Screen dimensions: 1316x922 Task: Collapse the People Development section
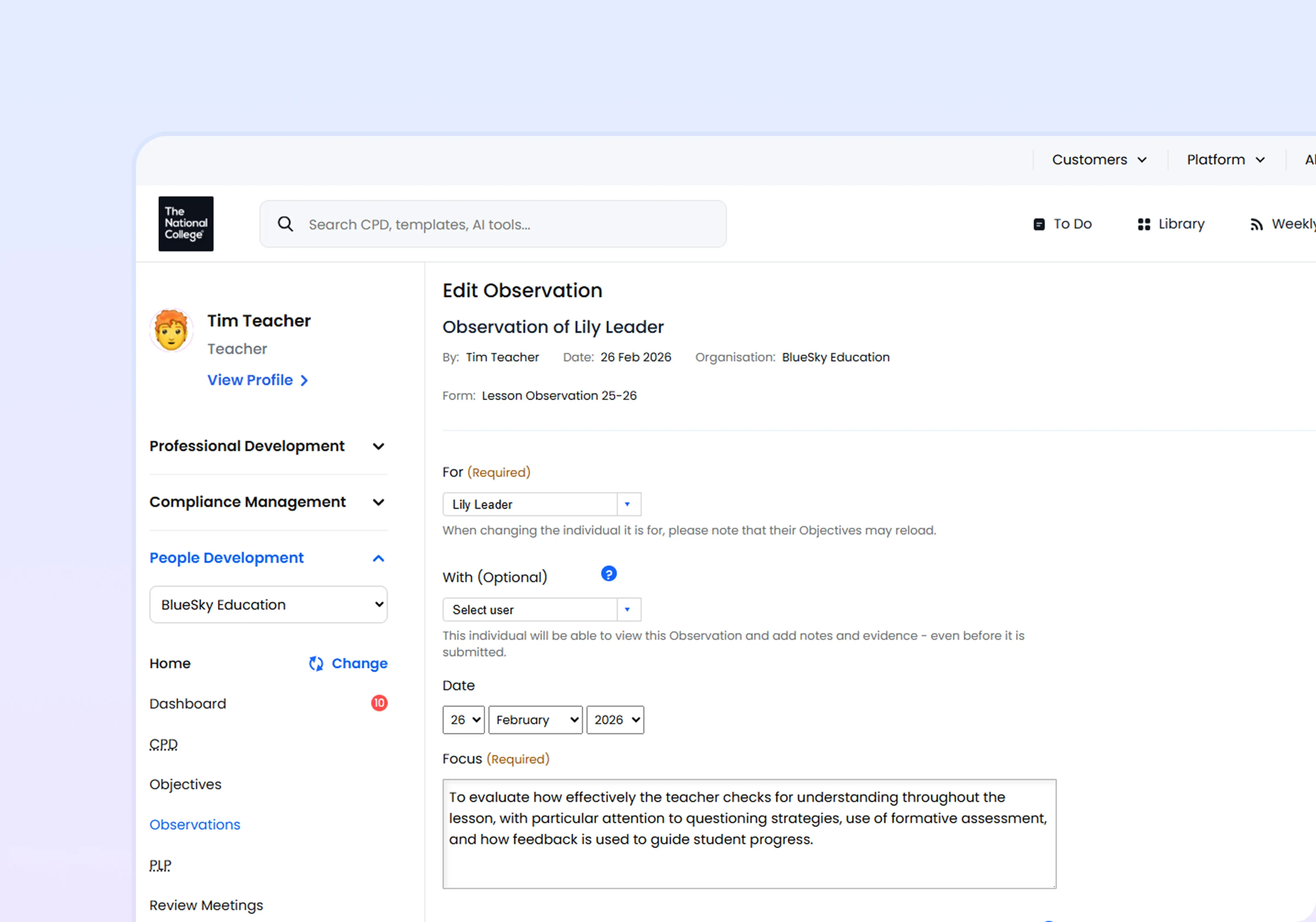[378, 558]
